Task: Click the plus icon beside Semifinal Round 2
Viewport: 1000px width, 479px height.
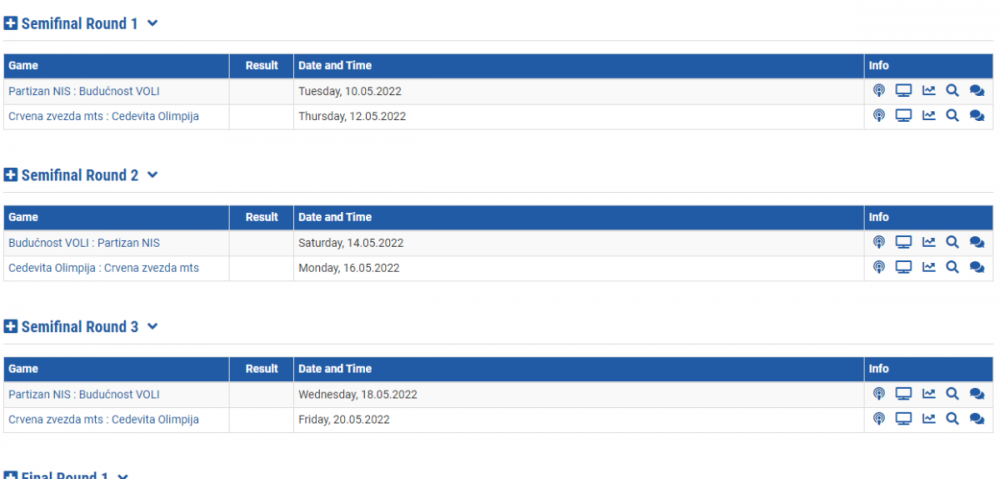Action: coord(11,175)
